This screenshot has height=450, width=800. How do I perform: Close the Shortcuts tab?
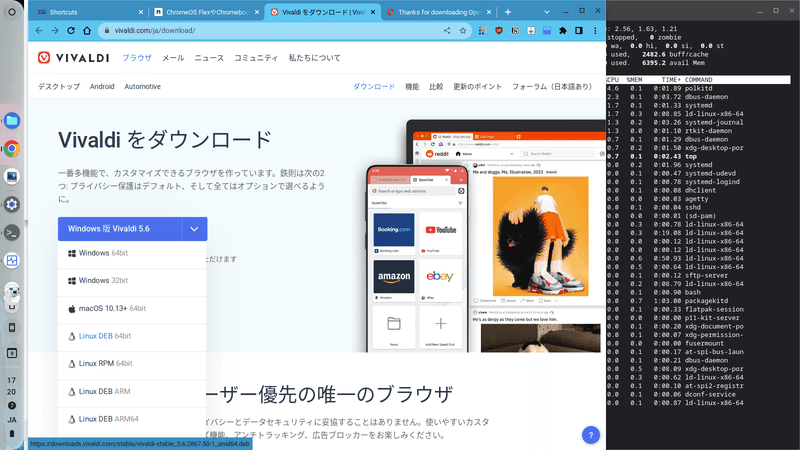tap(141, 12)
